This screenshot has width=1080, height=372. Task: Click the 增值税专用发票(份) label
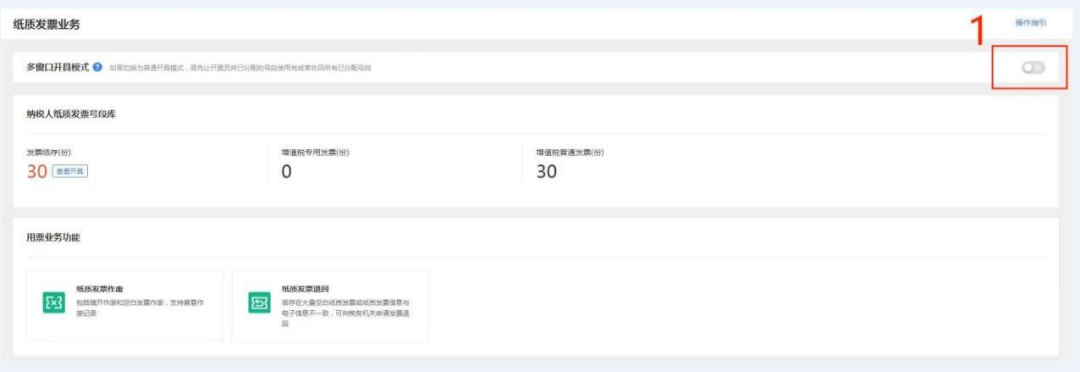click(314, 152)
